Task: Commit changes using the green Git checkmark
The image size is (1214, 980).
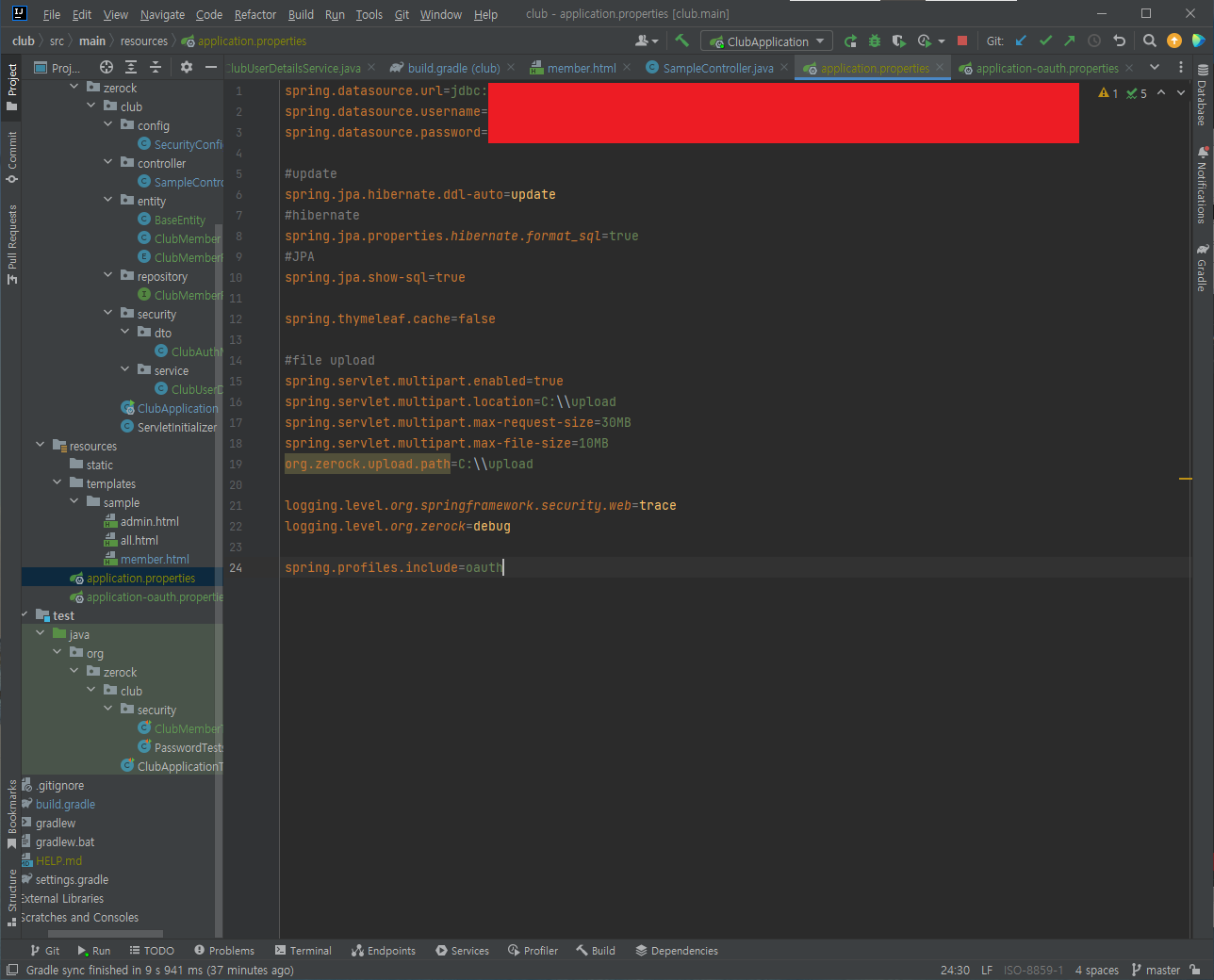Action: [x=1045, y=41]
